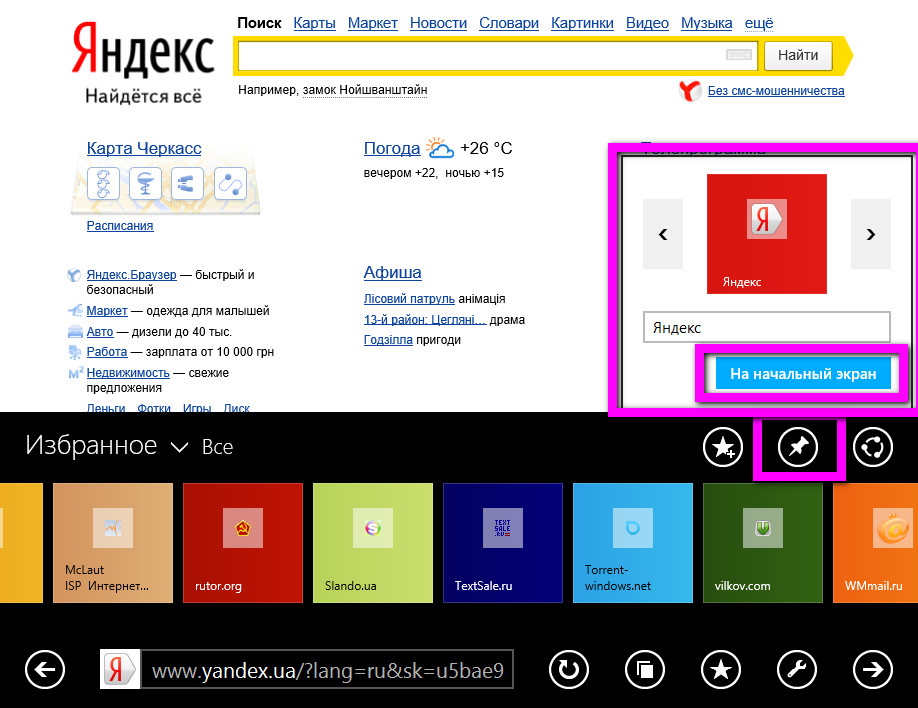This screenshot has height=708, width=918.
Task: Open the McLaut ISP favorite tile
Action: click(x=113, y=543)
